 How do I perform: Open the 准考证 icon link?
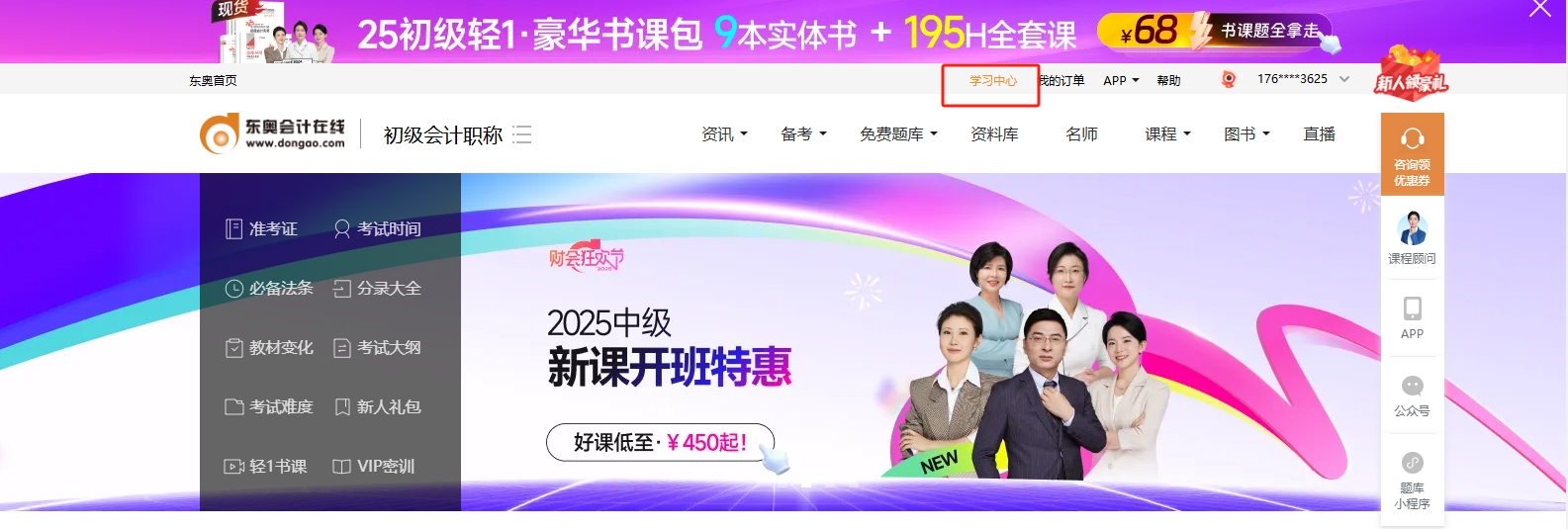pyautogui.click(x=233, y=229)
